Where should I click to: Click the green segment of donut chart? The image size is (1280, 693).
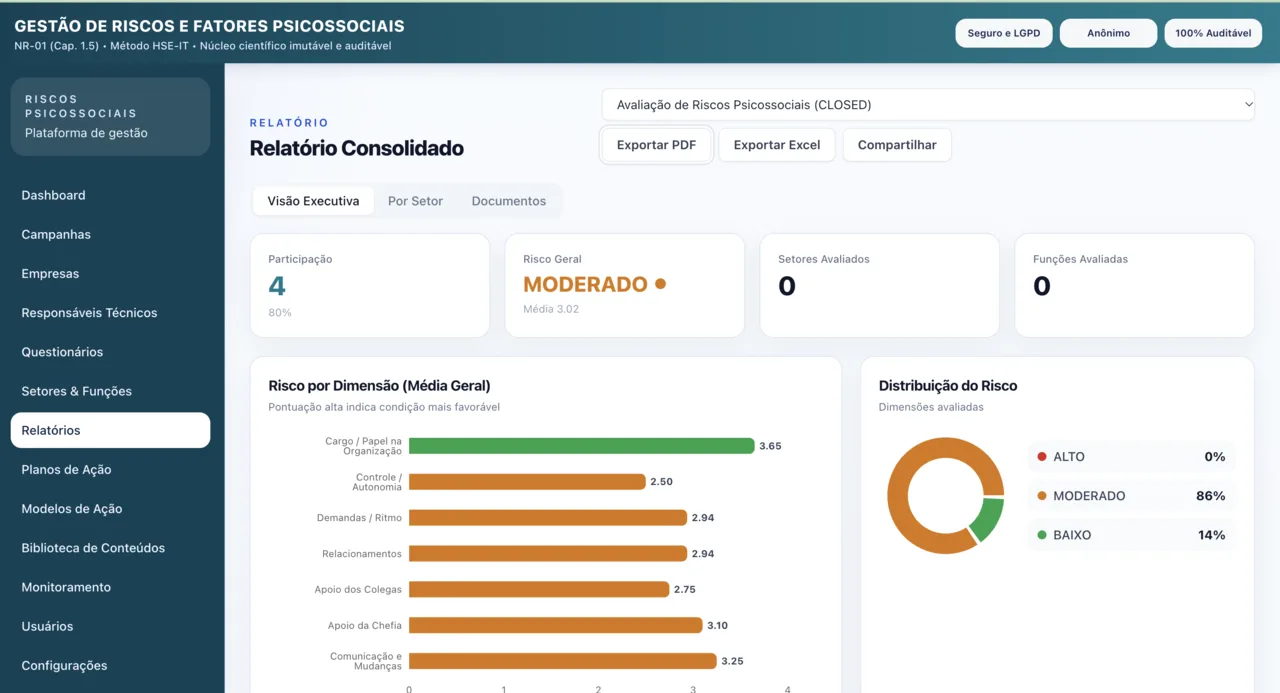[x=989, y=520]
